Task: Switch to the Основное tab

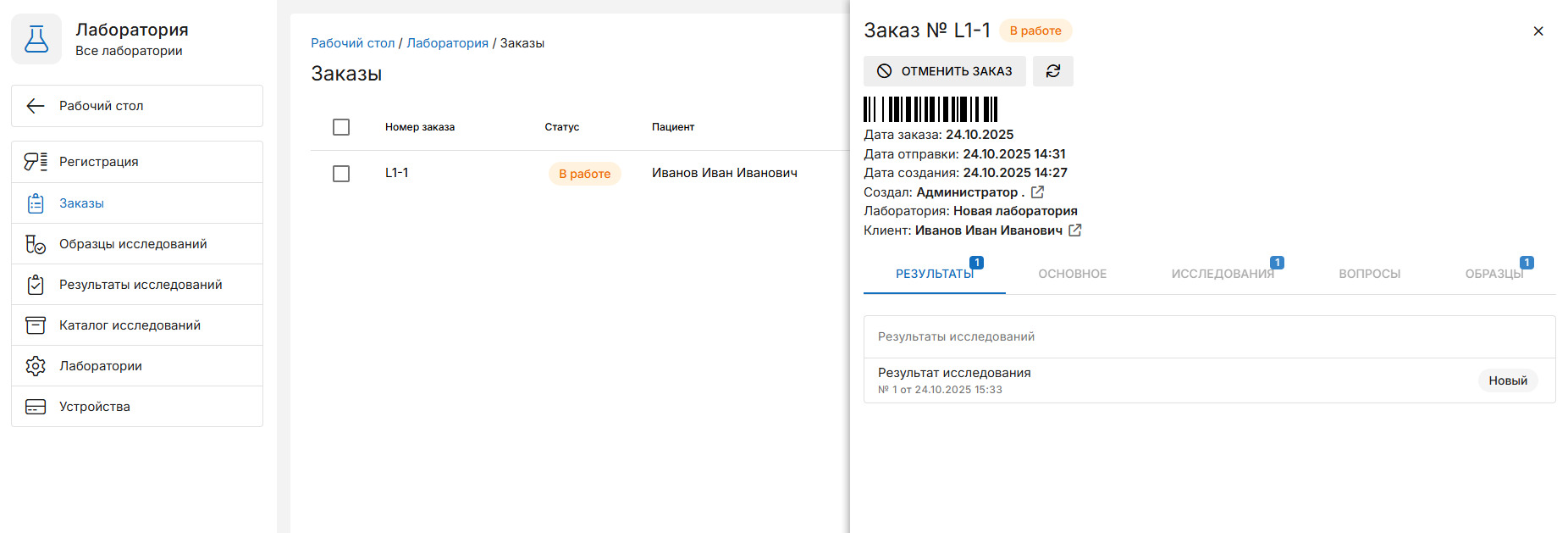Action: tap(1072, 274)
